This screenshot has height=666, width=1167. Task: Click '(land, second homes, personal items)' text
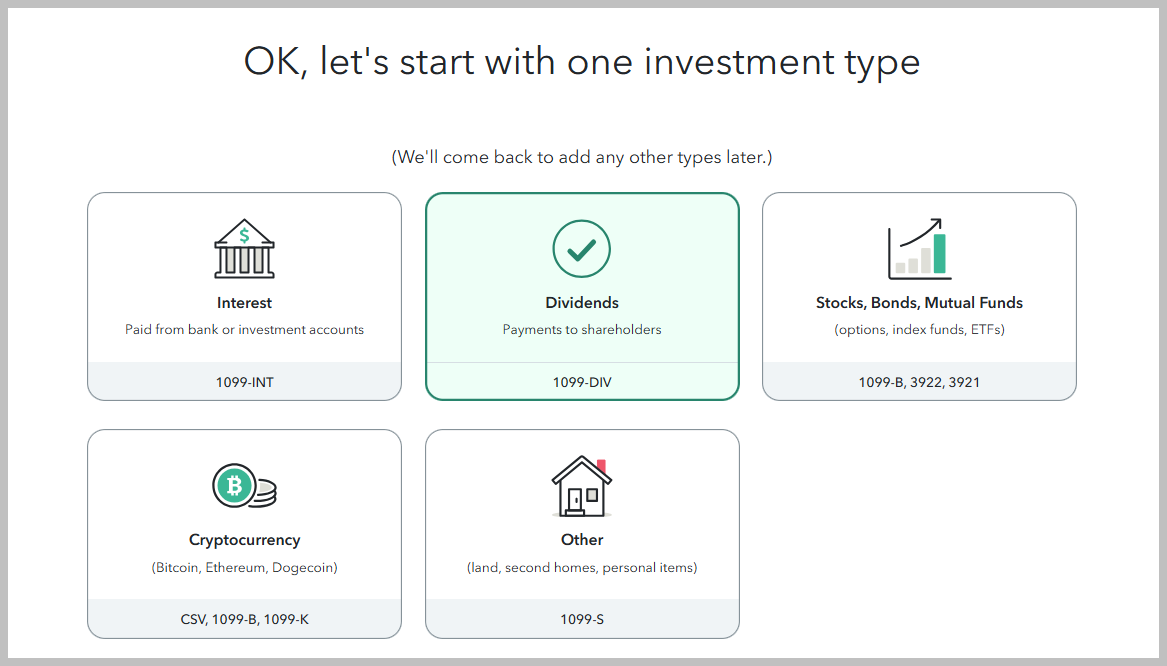pyautogui.click(x=582, y=568)
